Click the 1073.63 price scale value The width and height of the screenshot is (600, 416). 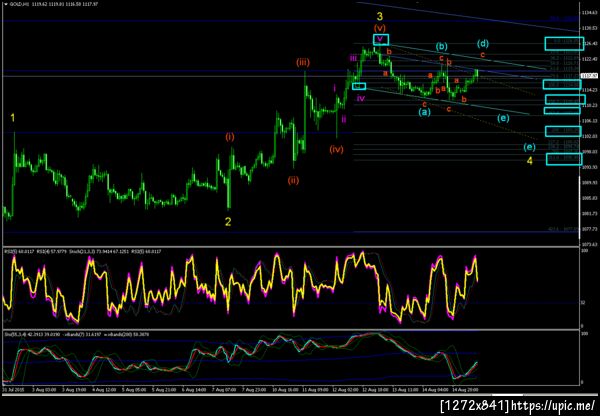tap(588, 244)
